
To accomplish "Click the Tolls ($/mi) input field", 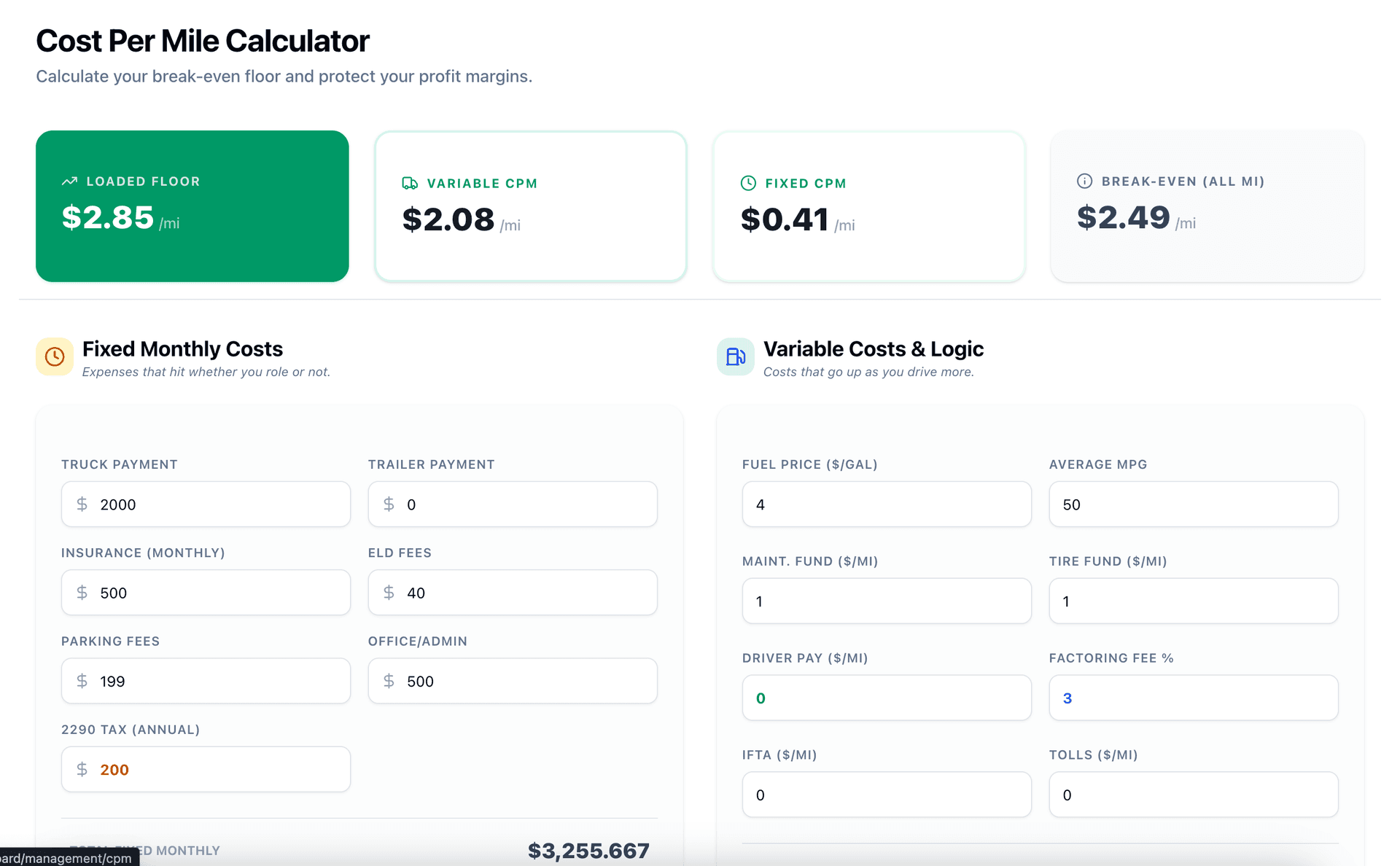I will pyautogui.click(x=1193, y=795).
